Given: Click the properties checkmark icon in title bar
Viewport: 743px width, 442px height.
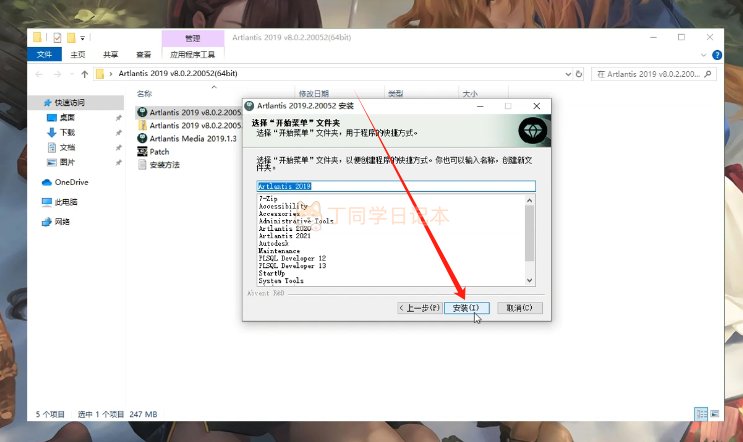Looking at the screenshot, I should [57, 38].
